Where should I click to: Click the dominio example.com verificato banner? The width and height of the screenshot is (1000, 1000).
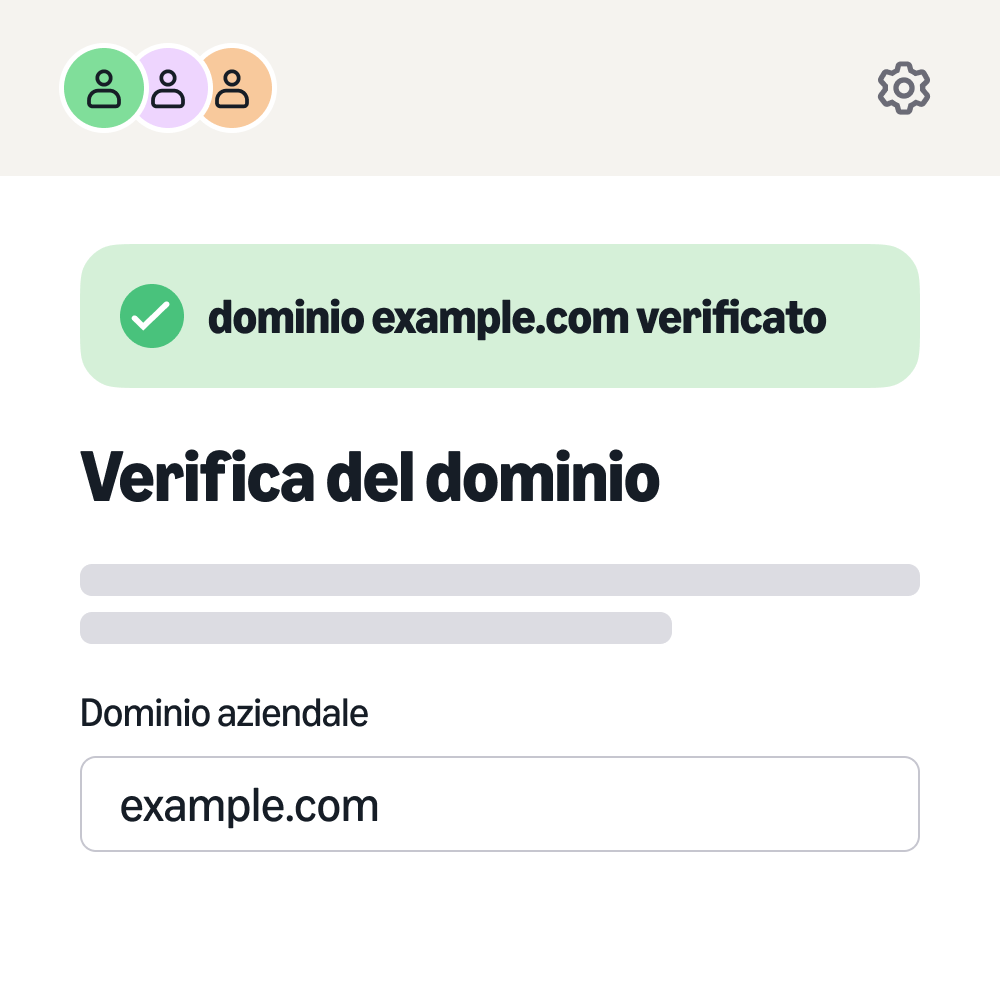pos(500,316)
